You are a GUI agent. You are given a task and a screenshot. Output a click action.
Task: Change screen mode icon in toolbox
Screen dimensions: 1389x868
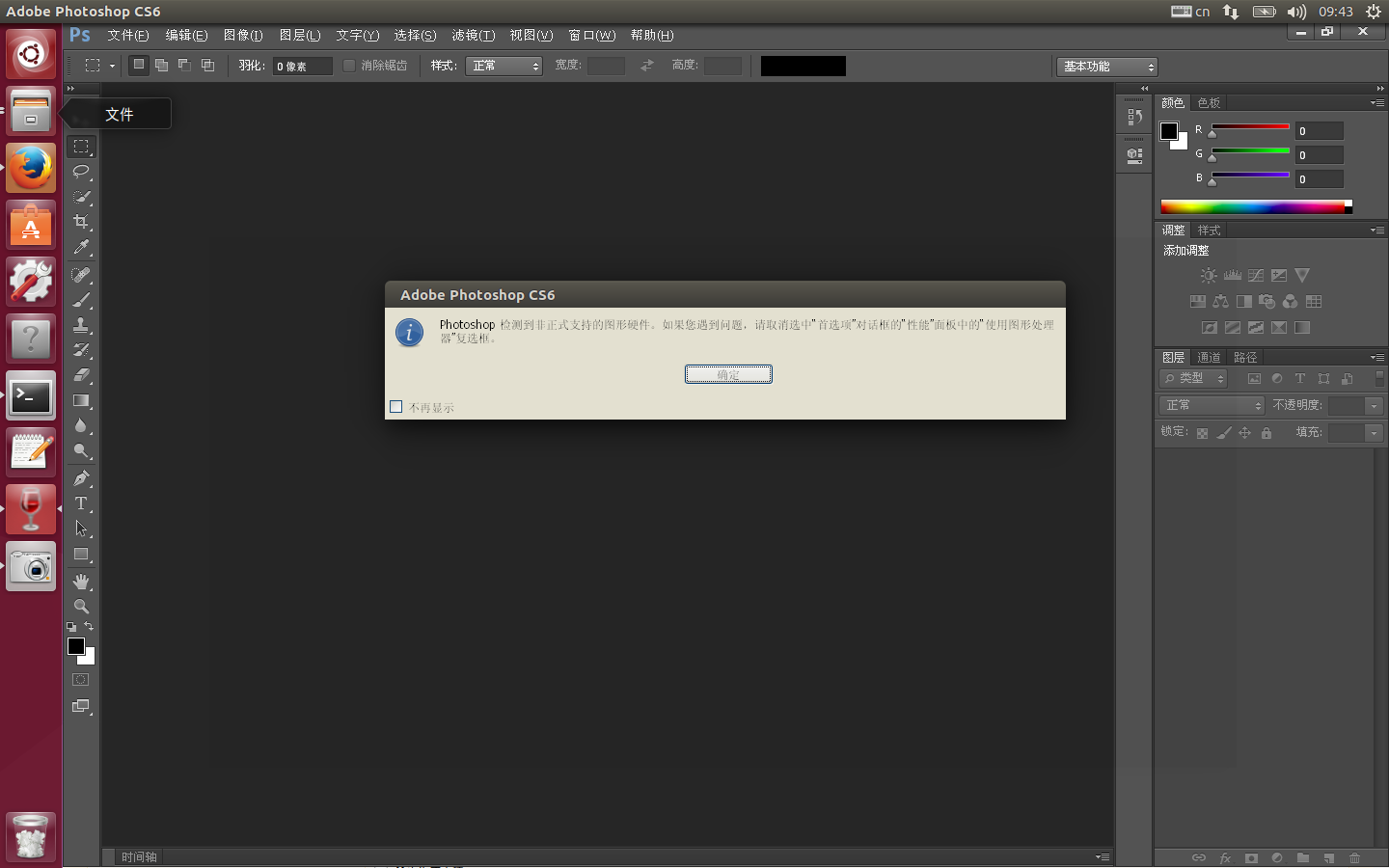(x=81, y=706)
